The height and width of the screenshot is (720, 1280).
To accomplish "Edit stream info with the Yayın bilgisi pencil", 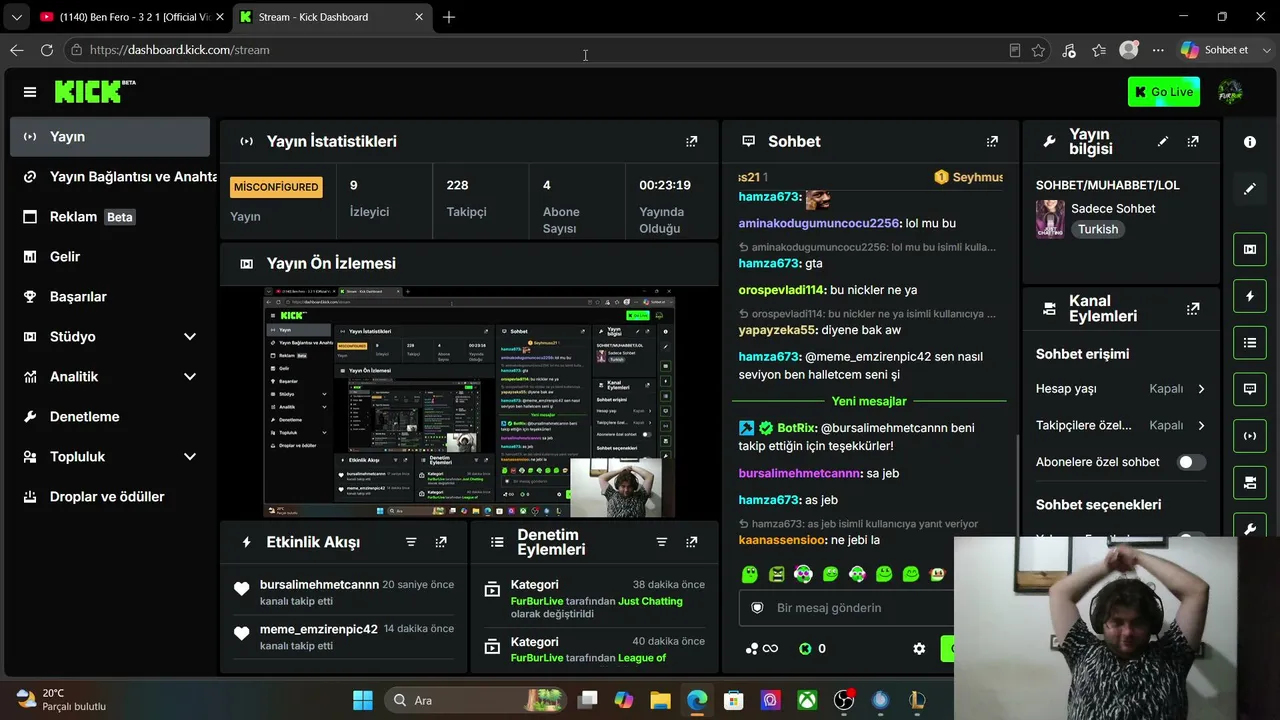I will click(1162, 141).
